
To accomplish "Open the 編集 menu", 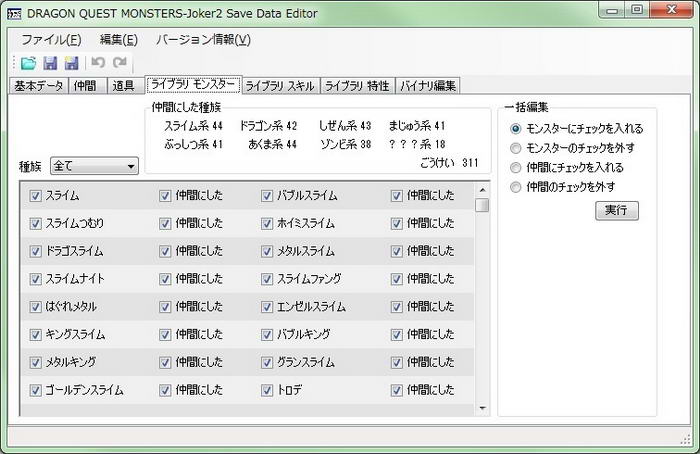I will 118,39.
